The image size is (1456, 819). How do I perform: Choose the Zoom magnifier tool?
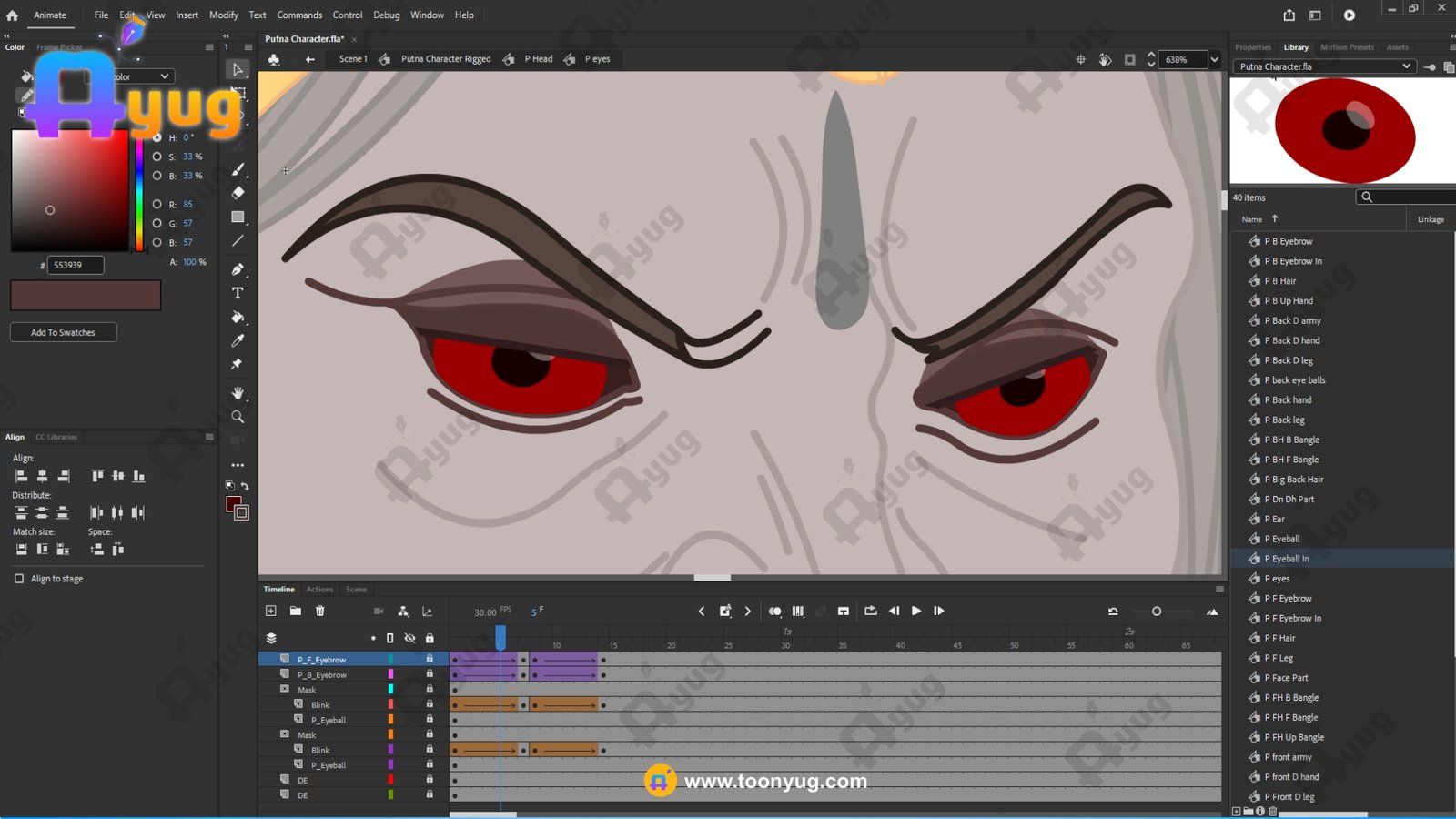click(238, 417)
